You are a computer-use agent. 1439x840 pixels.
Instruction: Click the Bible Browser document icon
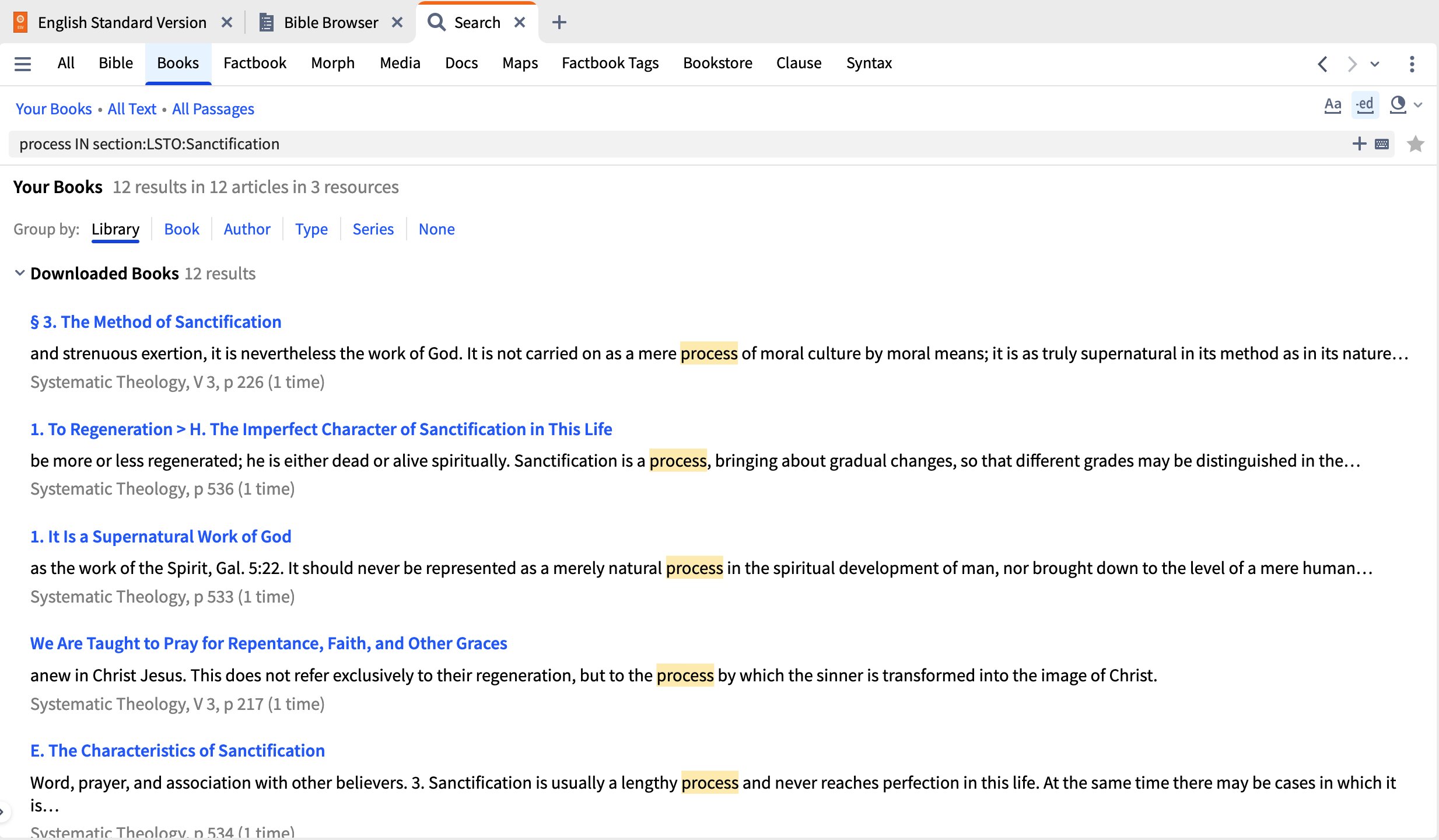pos(267,22)
